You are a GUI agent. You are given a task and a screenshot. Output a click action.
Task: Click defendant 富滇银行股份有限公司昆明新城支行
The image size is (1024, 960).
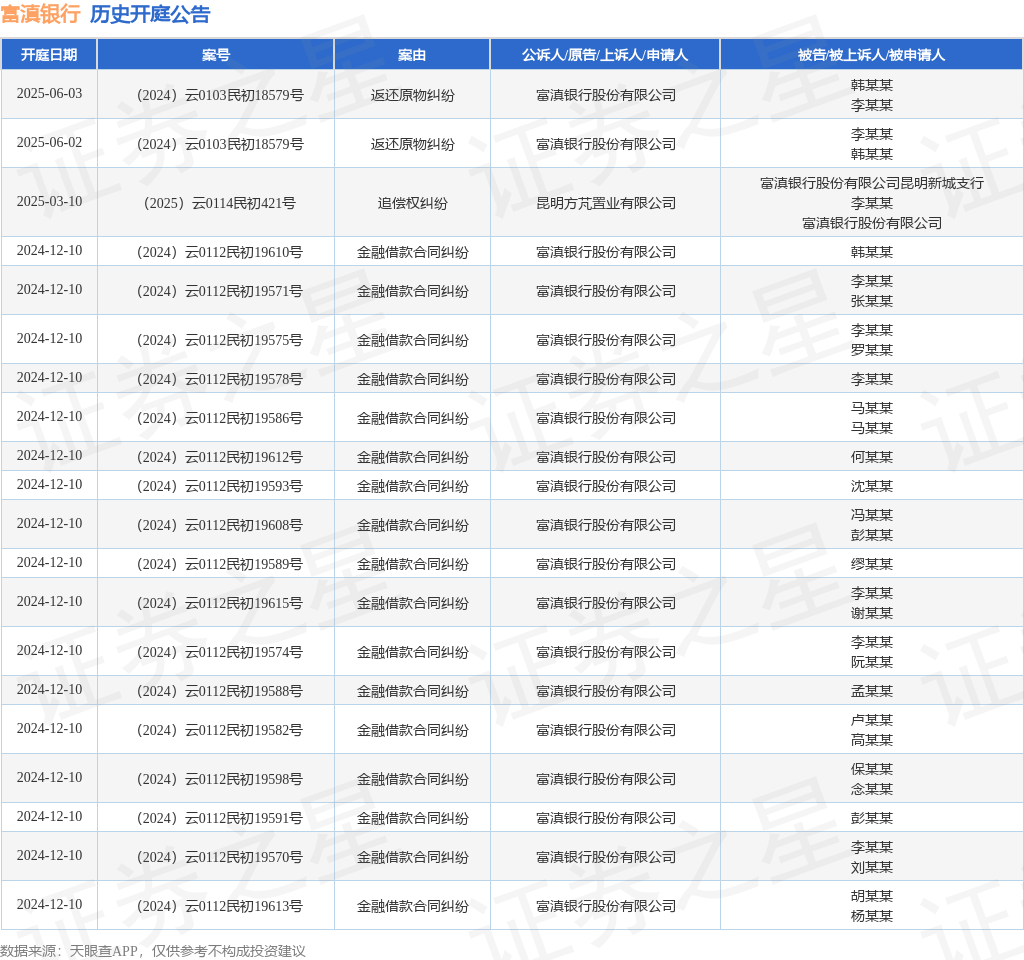(x=872, y=184)
